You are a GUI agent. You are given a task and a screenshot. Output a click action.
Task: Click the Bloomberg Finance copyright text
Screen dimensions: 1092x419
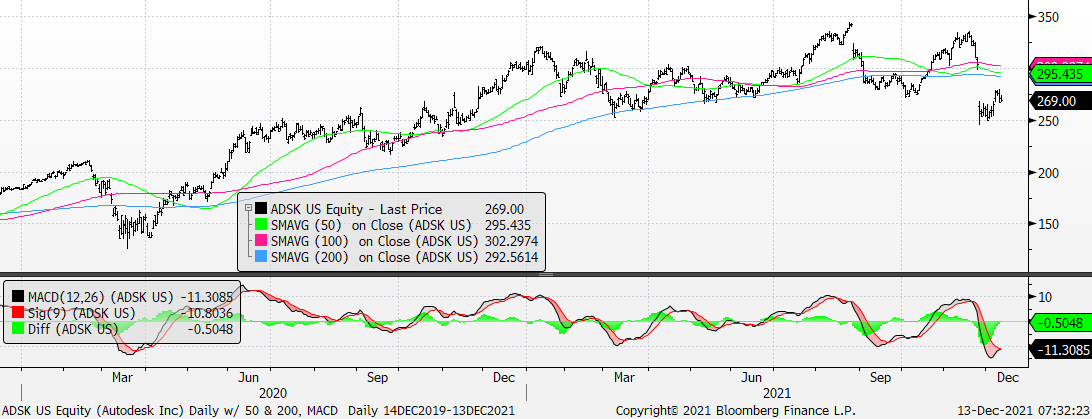pyautogui.click(x=736, y=411)
